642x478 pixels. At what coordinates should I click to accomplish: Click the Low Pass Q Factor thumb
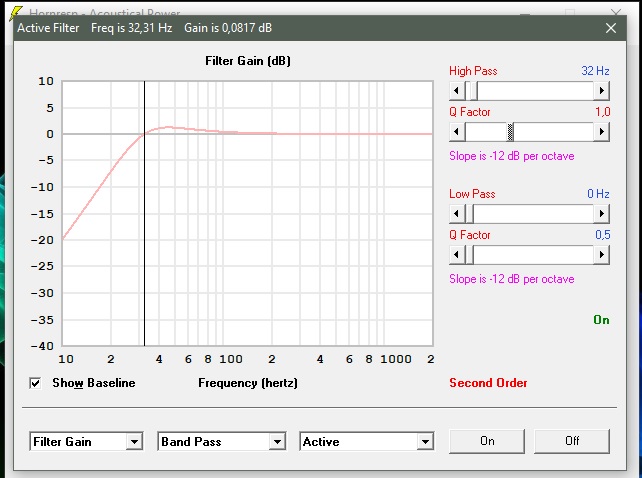point(469,255)
